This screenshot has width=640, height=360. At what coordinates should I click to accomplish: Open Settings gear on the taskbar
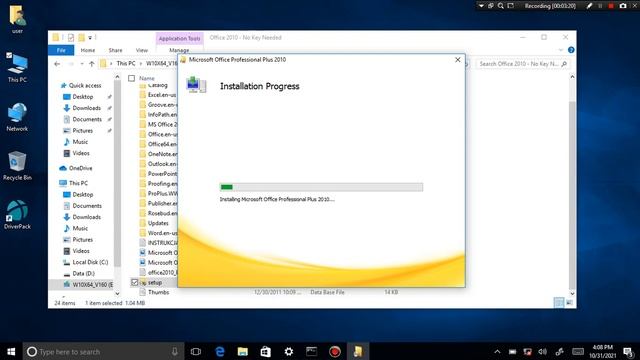click(289, 351)
